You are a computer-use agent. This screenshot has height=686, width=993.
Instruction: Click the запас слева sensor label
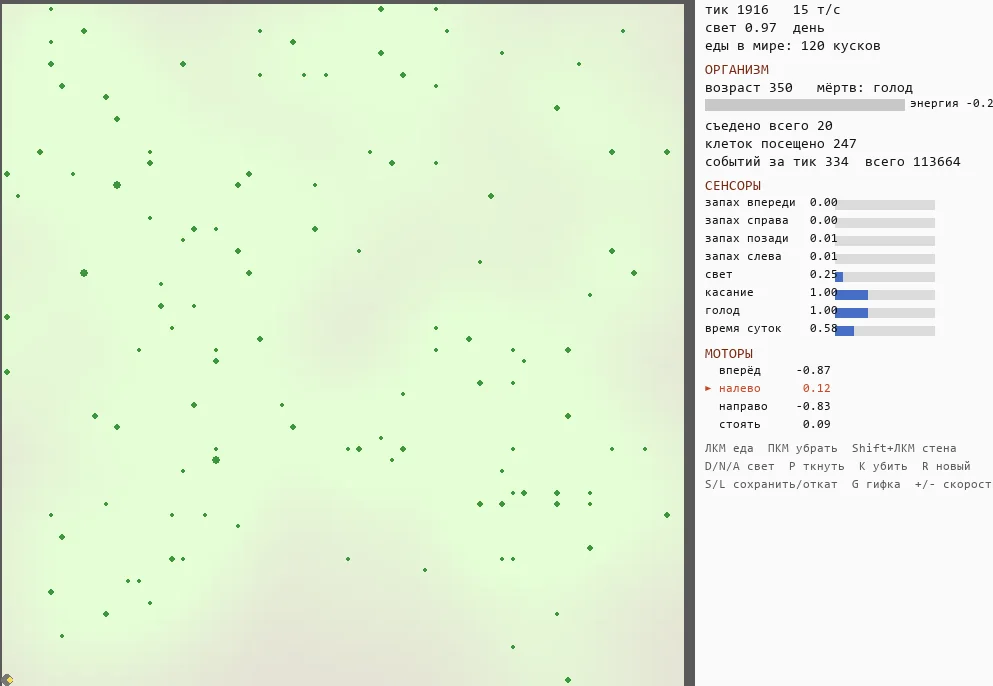point(743,257)
